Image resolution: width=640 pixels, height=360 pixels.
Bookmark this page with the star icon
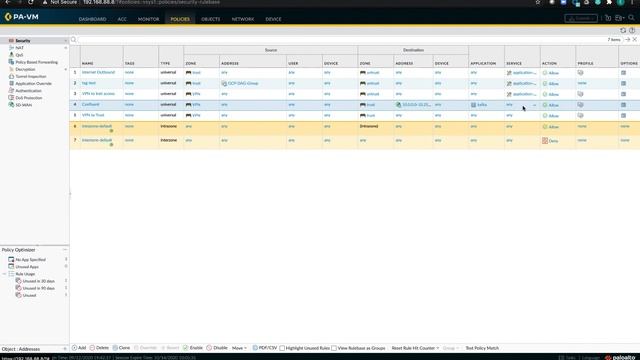tap(538, 2)
